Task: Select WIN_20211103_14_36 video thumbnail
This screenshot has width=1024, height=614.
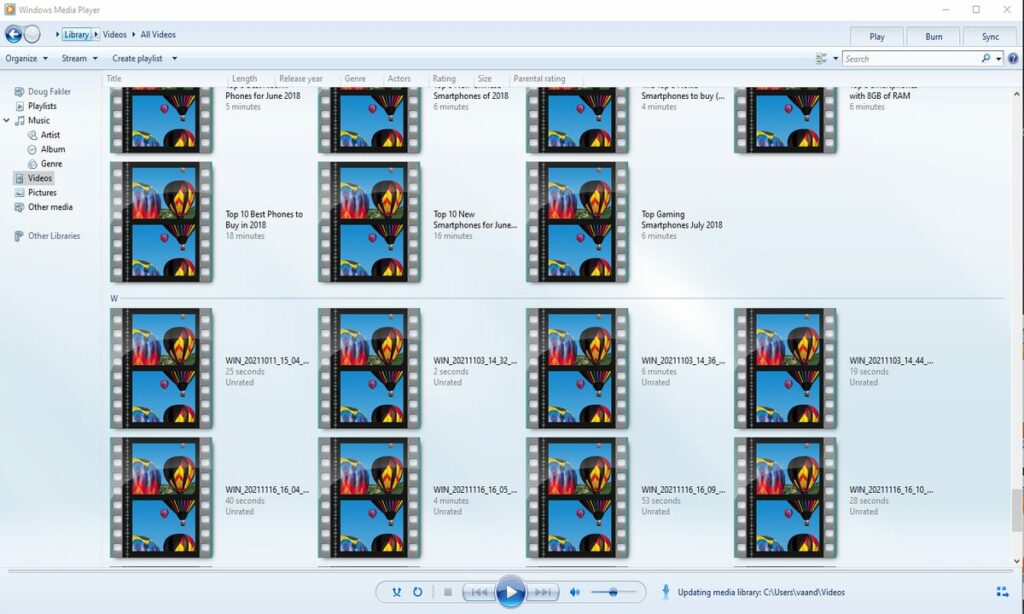Action: pos(577,368)
